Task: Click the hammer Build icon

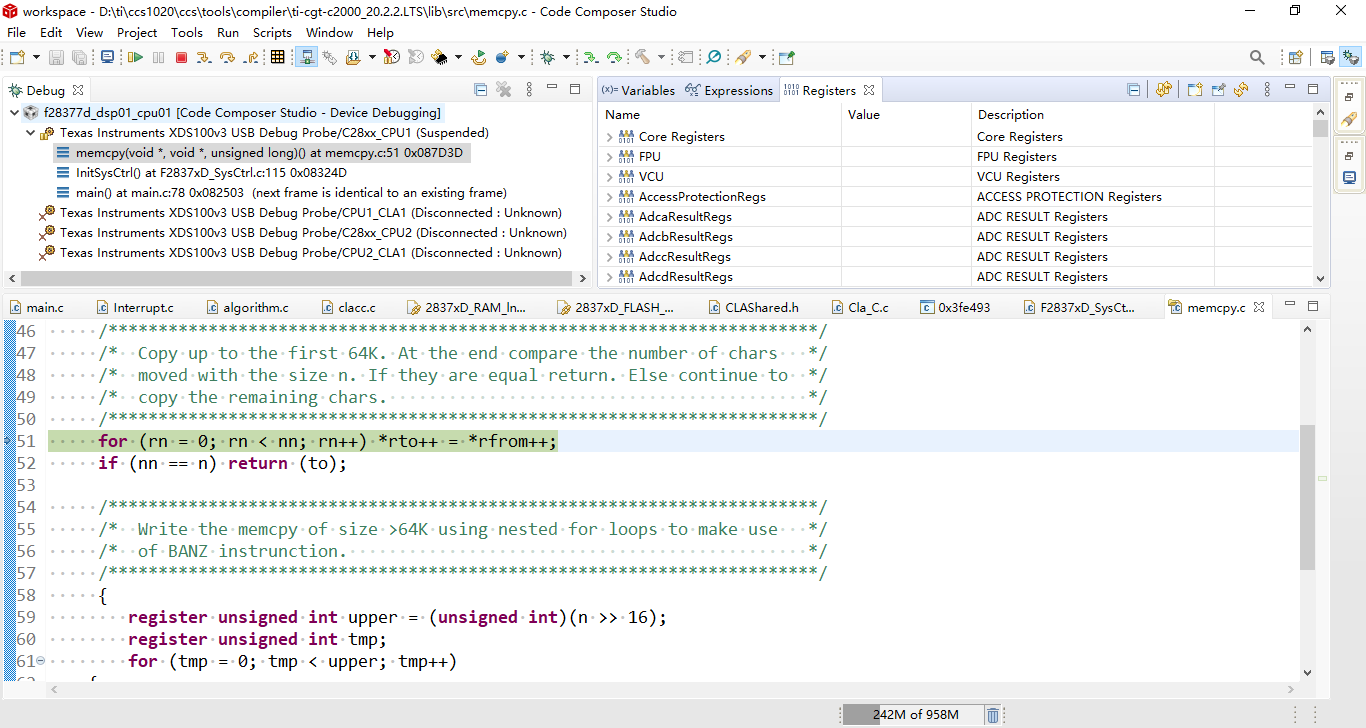Action: [642, 58]
